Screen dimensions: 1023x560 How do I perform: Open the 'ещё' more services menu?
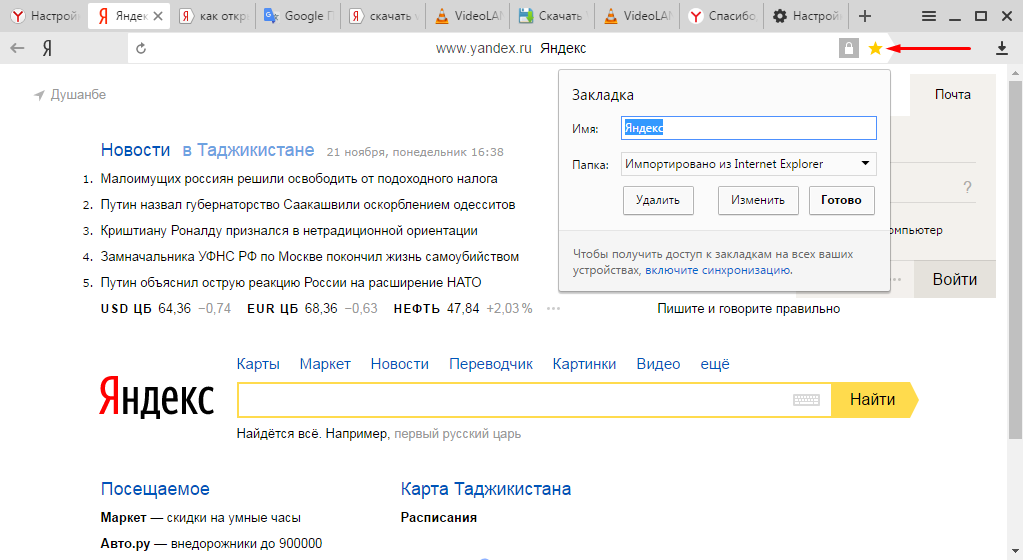[715, 364]
